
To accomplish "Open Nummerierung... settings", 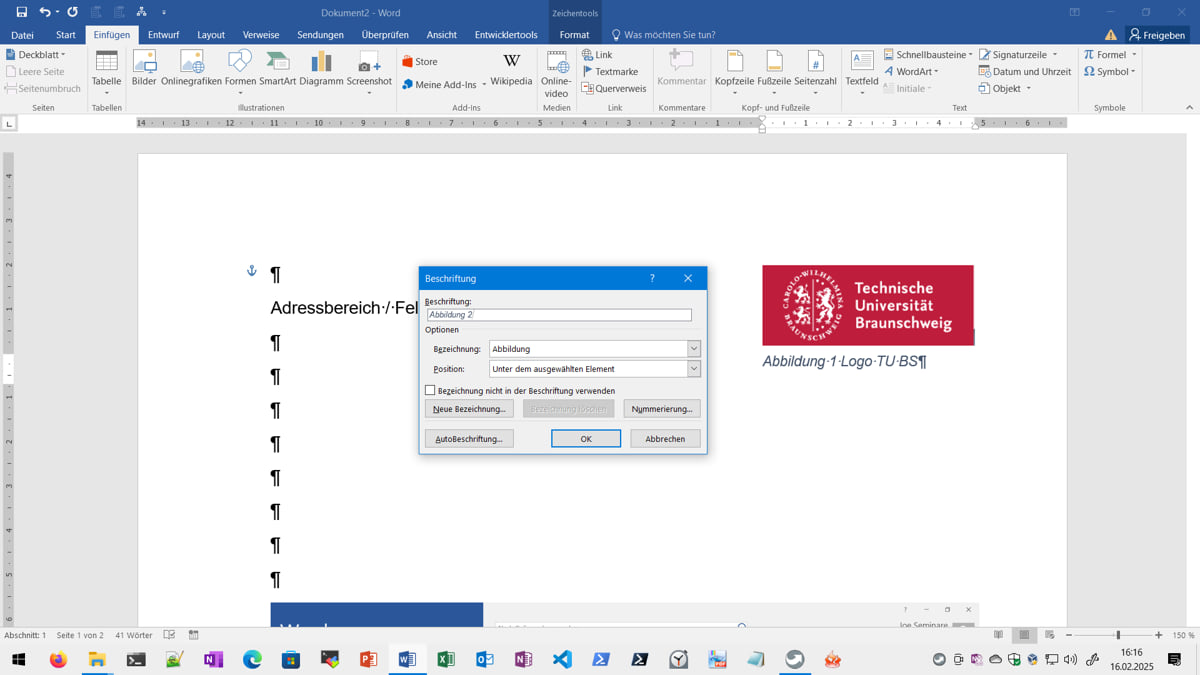I will point(662,409).
